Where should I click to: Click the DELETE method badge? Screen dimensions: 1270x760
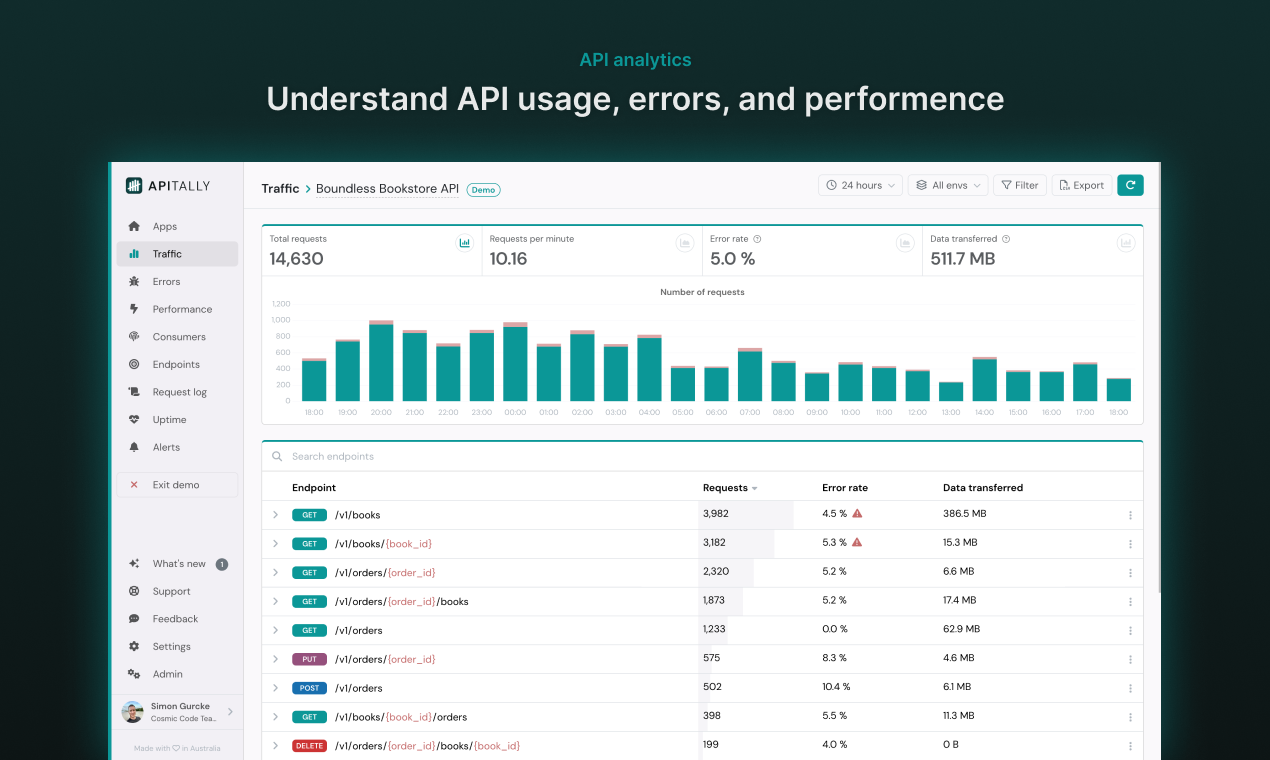[x=310, y=746]
